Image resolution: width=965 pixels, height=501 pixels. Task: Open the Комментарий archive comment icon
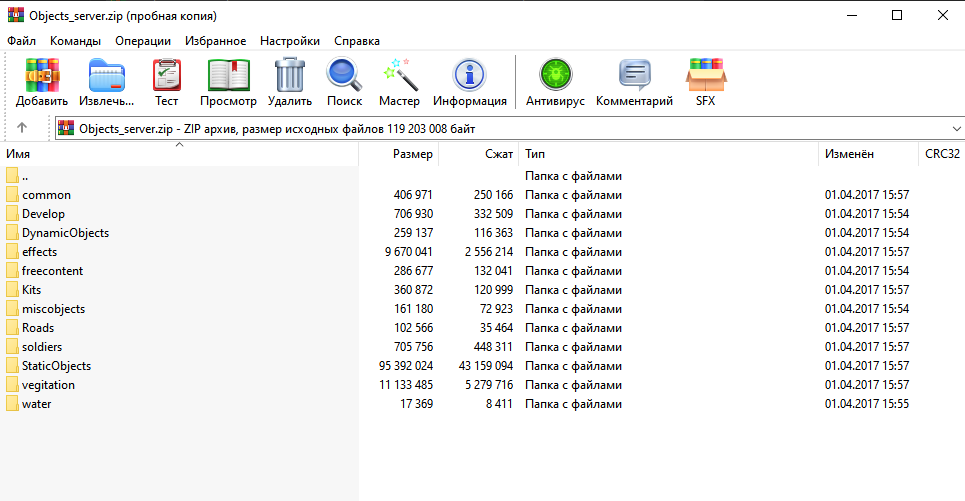click(634, 77)
